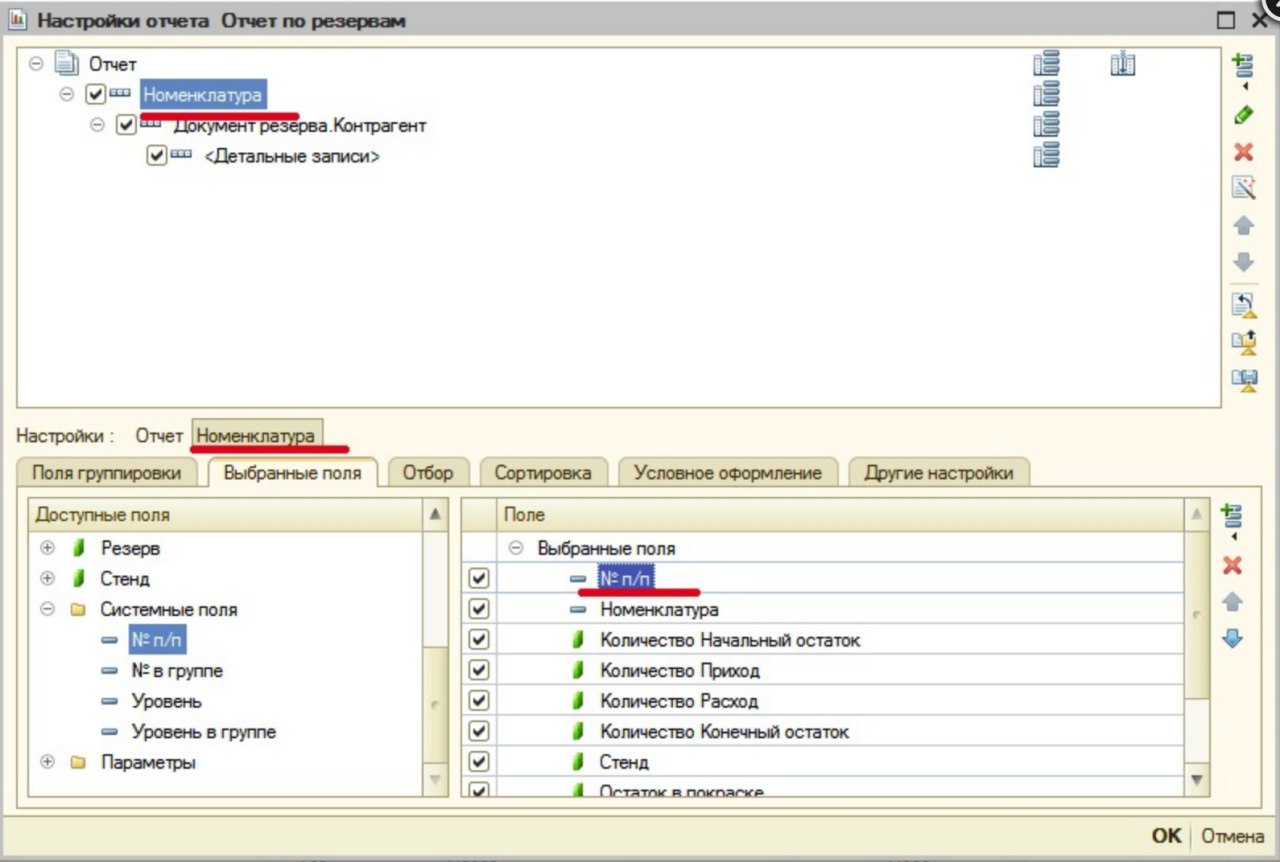Toggle the Стенд selected field checkbox
This screenshot has height=862, width=1280.
pyautogui.click(x=479, y=762)
